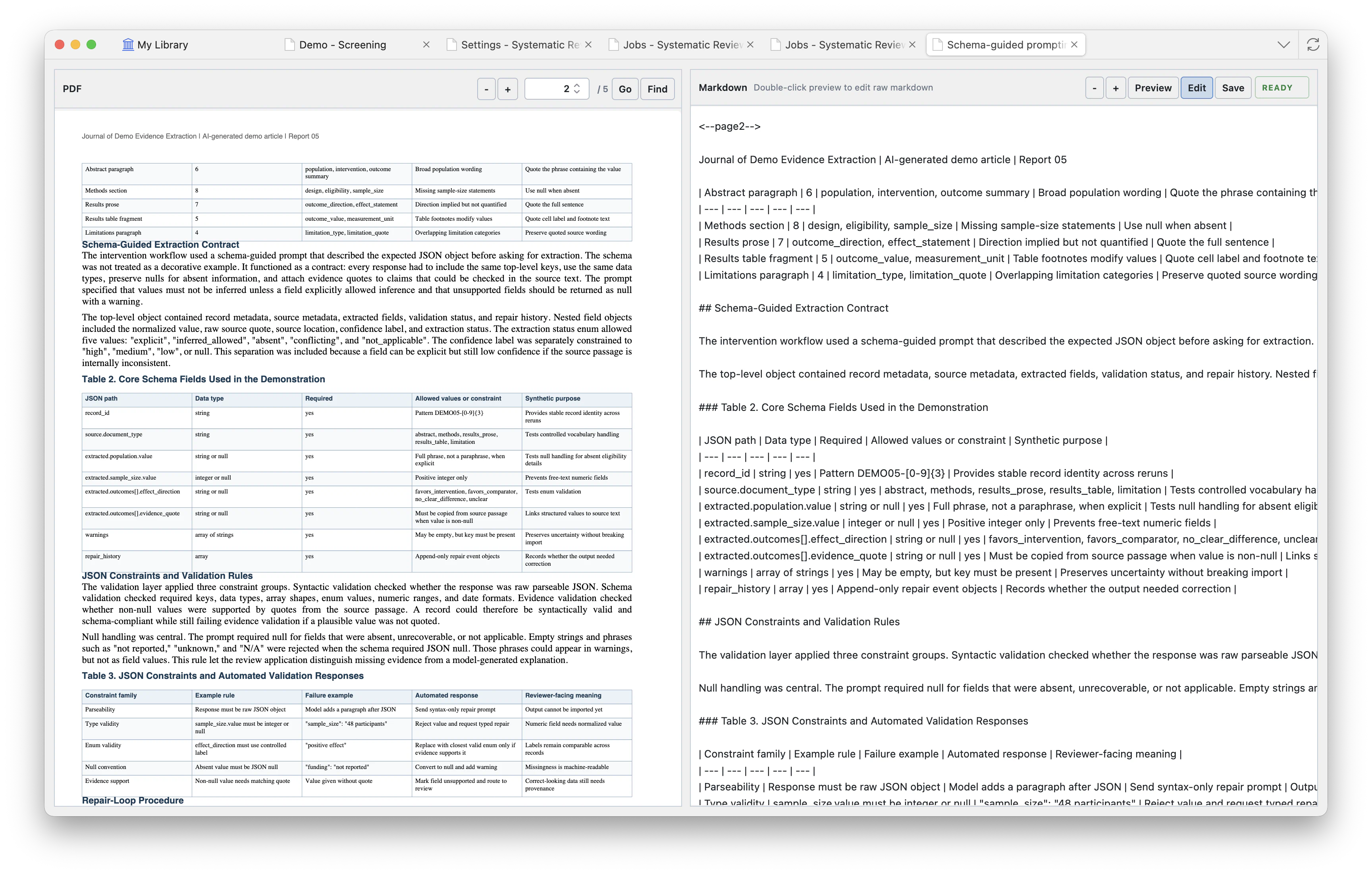Viewport: 1372px width, 875px height.
Task: Click document icon on Schema-guided prompting tab
Action: click(x=937, y=44)
